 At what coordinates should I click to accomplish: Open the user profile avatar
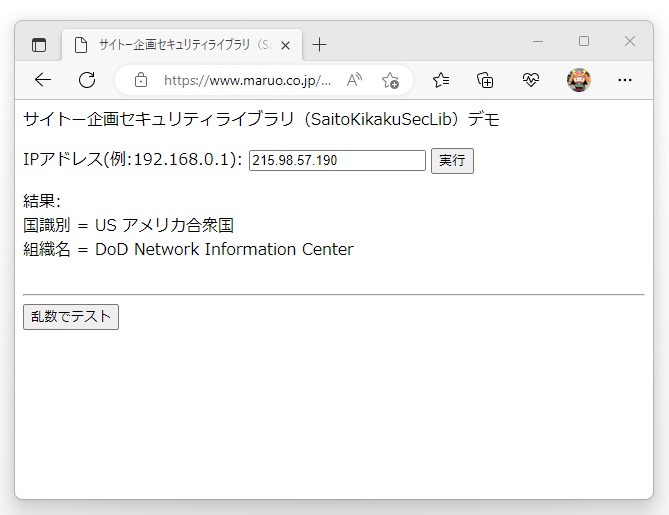pyautogui.click(x=579, y=80)
